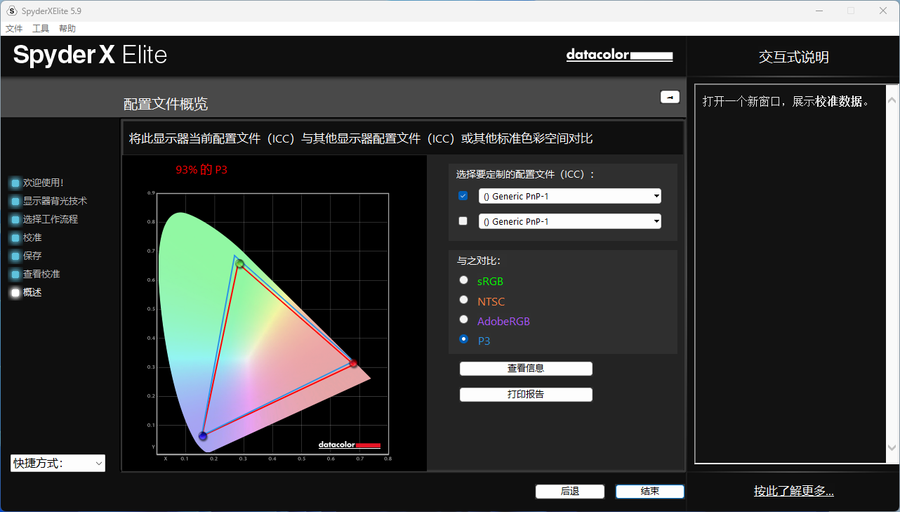Uncheck the first Generic PnP-1 profile checkbox

click(463, 196)
